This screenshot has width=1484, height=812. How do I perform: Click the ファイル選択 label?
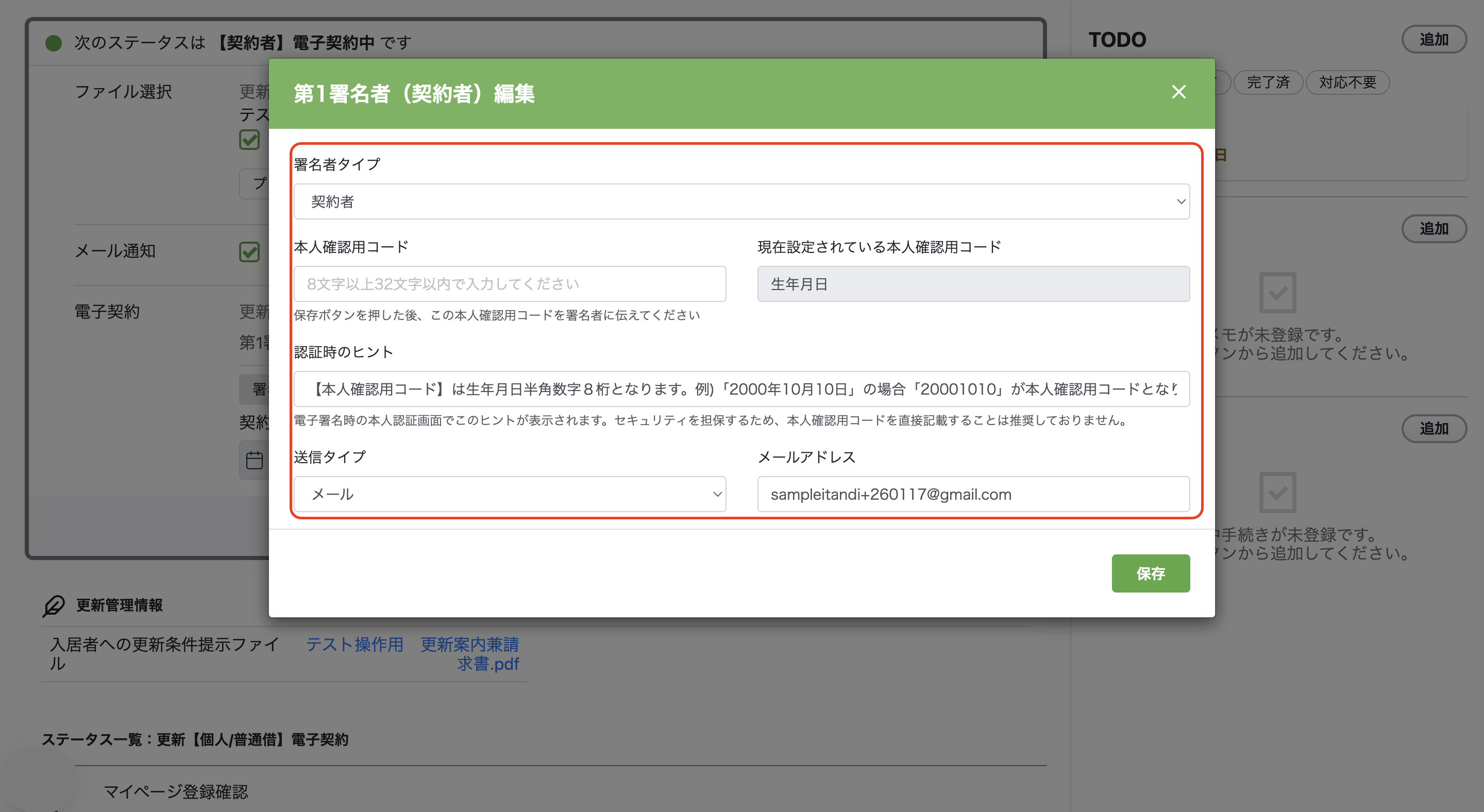click(123, 92)
